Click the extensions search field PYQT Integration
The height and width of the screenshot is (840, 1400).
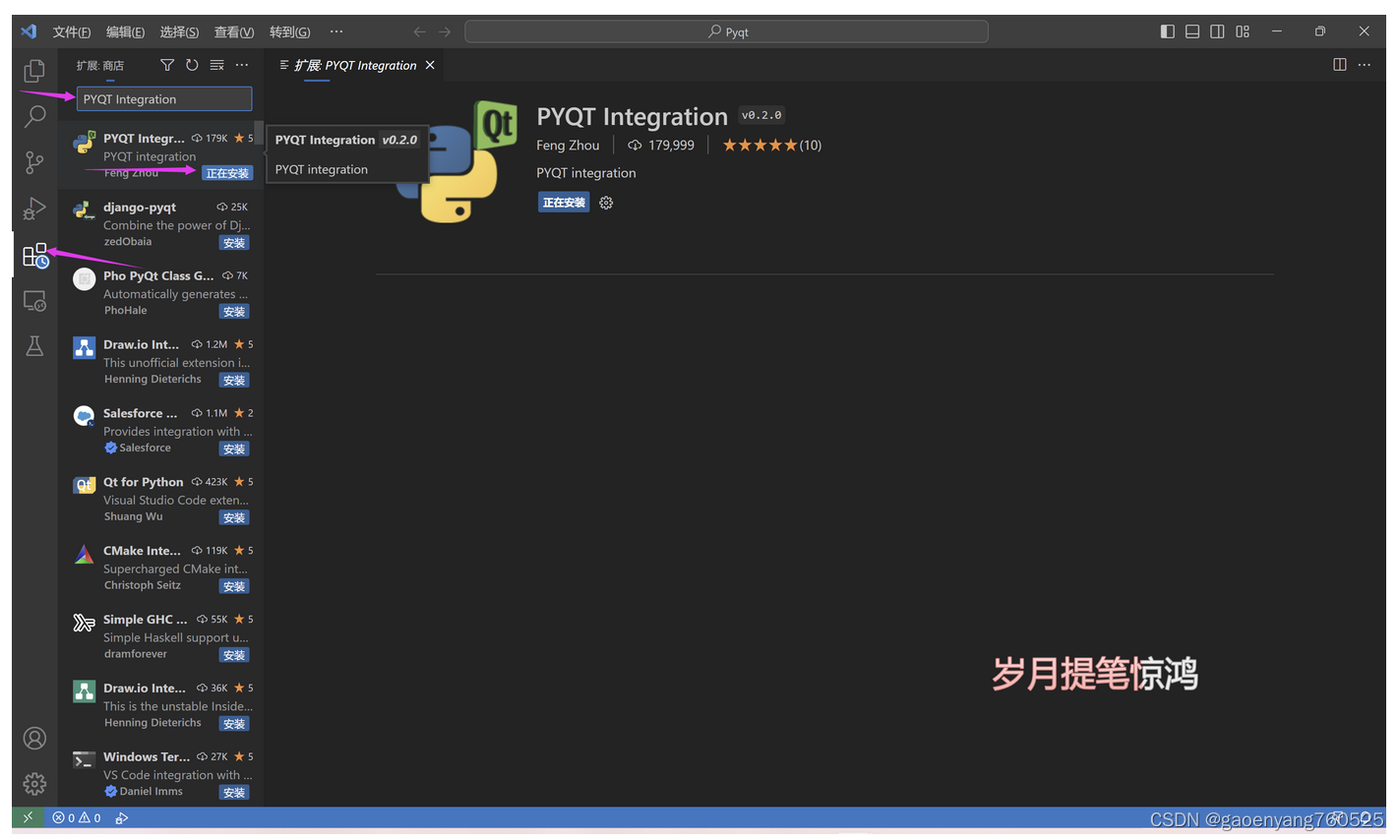(164, 98)
